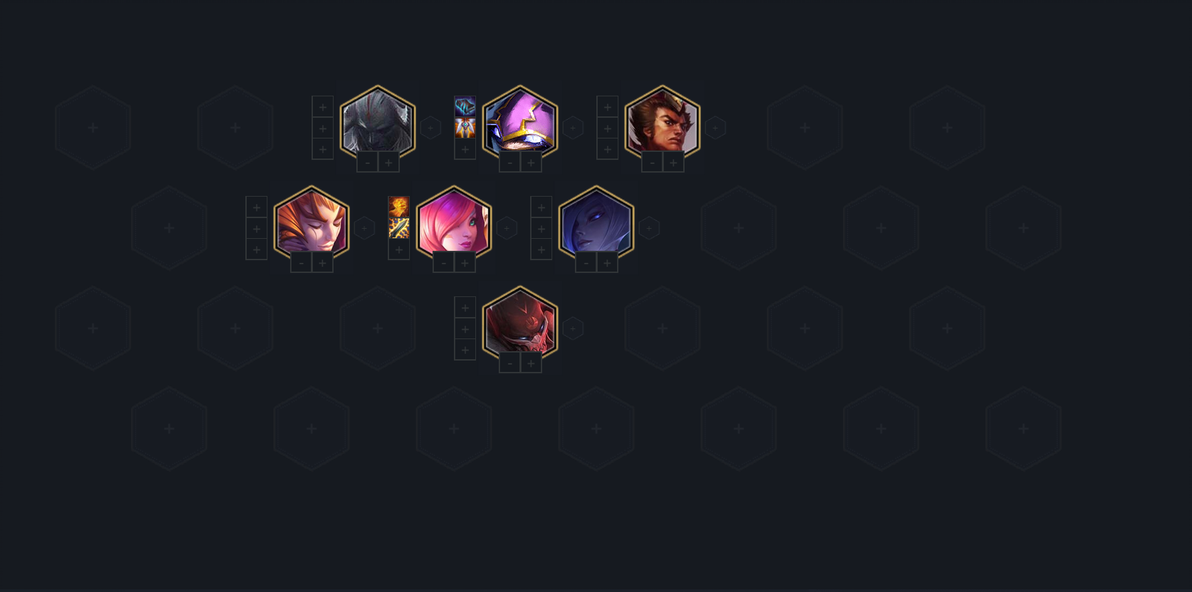The width and height of the screenshot is (1192, 592).
Task: Add item to middle slot of red masked champion
Action: 465,328
